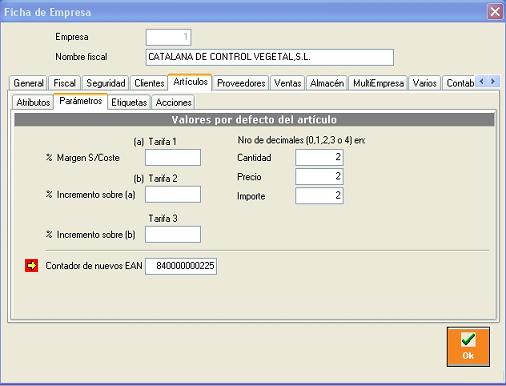Image resolution: width=506 pixels, height=386 pixels.
Task: Click the Precio decimals field
Action: click(x=319, y=176)
